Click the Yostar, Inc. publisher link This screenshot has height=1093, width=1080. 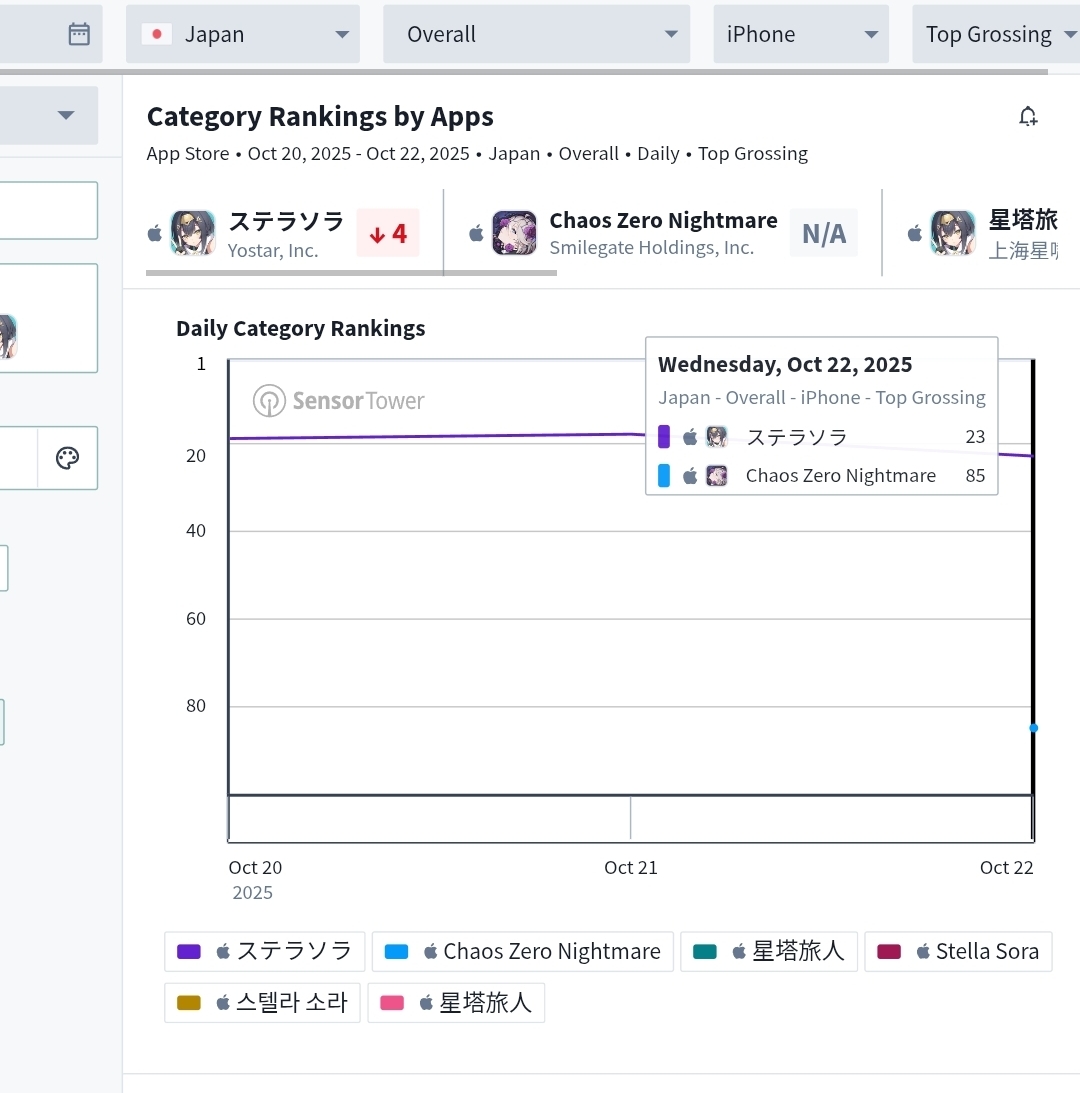coord(273,250)
